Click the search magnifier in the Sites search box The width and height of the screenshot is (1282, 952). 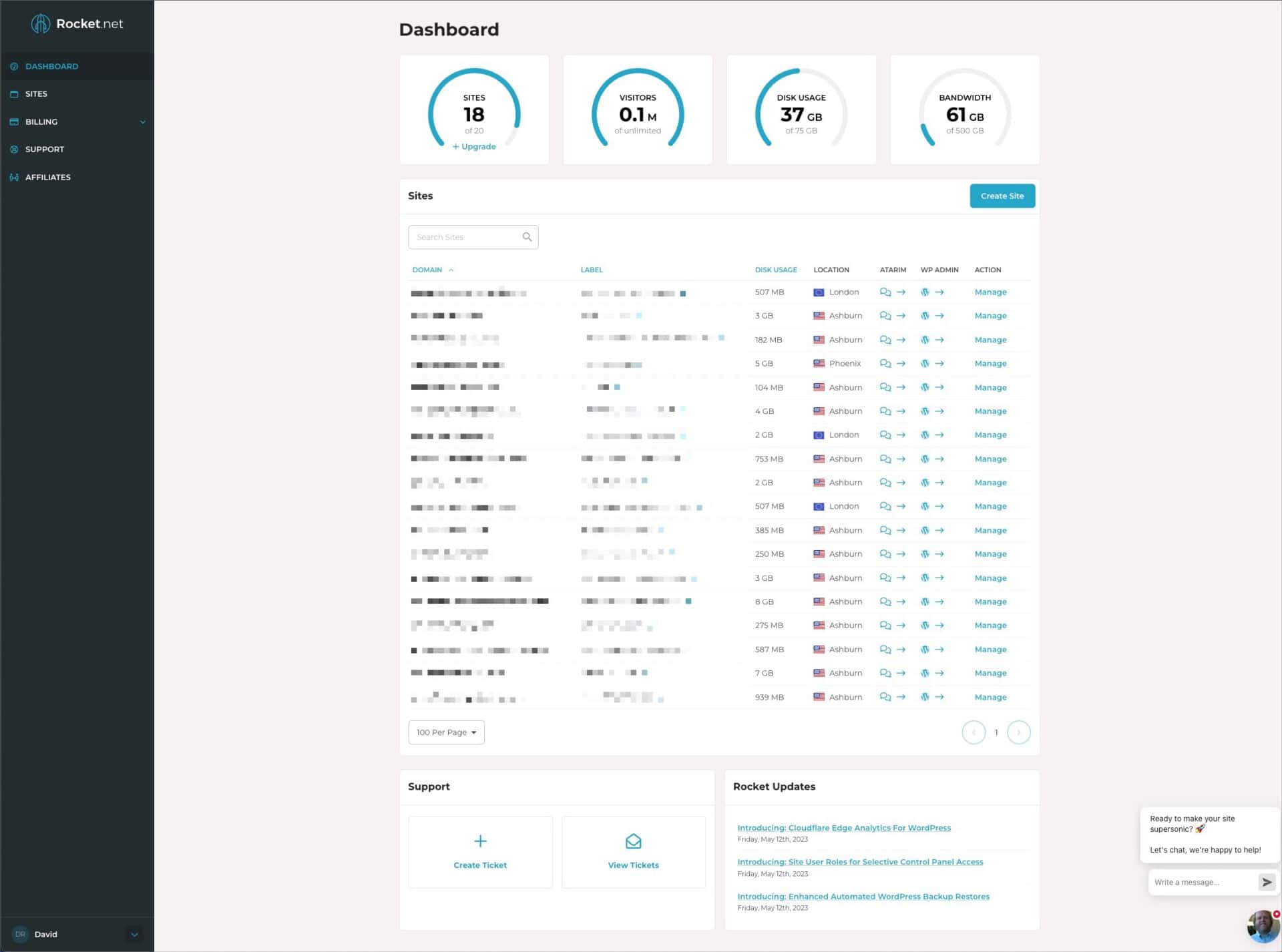(x=527, y=237)
